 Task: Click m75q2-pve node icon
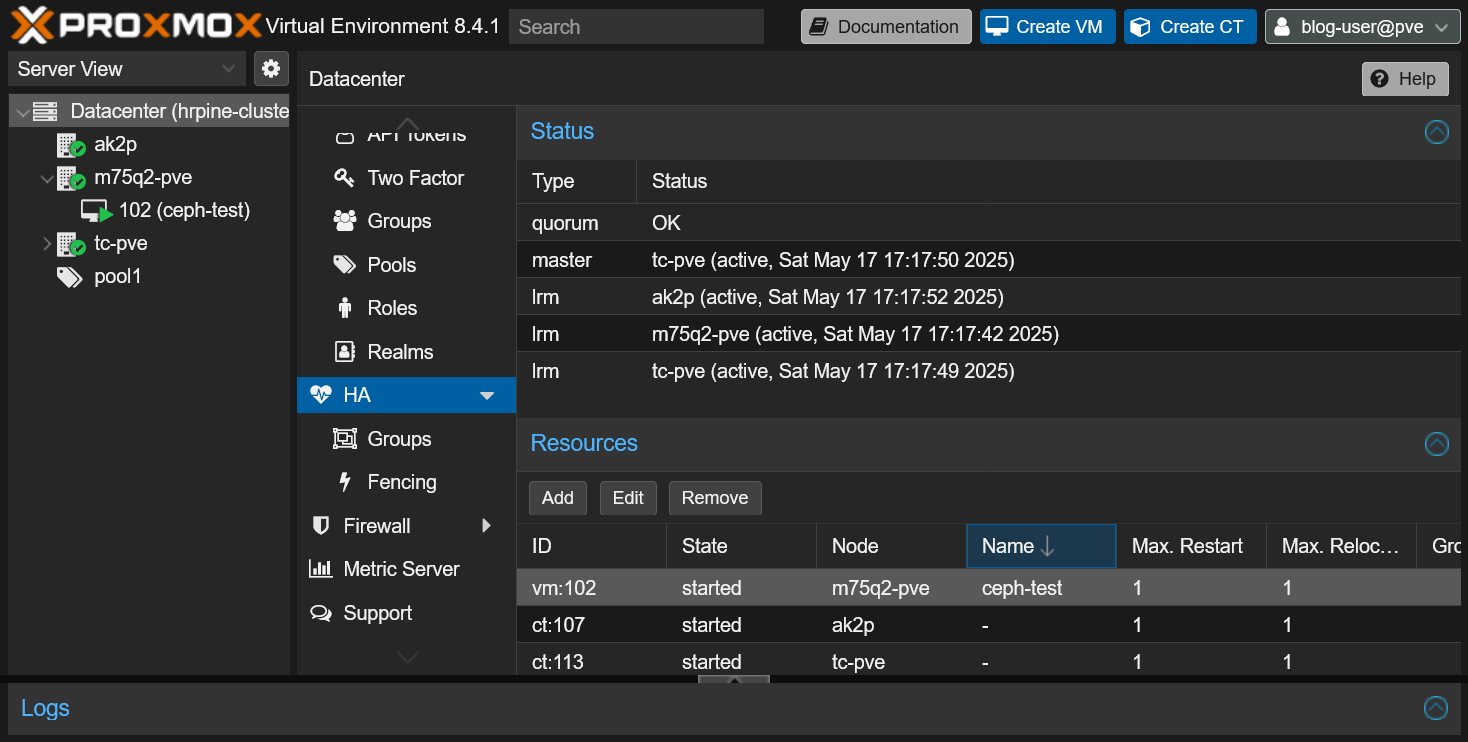click(x=70, y=178)
